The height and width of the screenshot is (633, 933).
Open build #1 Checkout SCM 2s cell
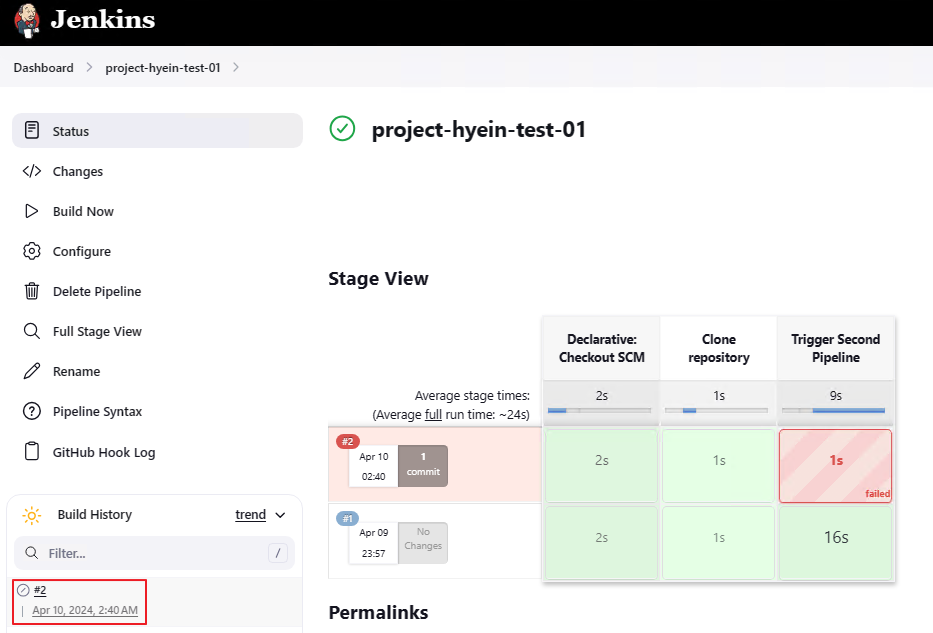(602, 543)
